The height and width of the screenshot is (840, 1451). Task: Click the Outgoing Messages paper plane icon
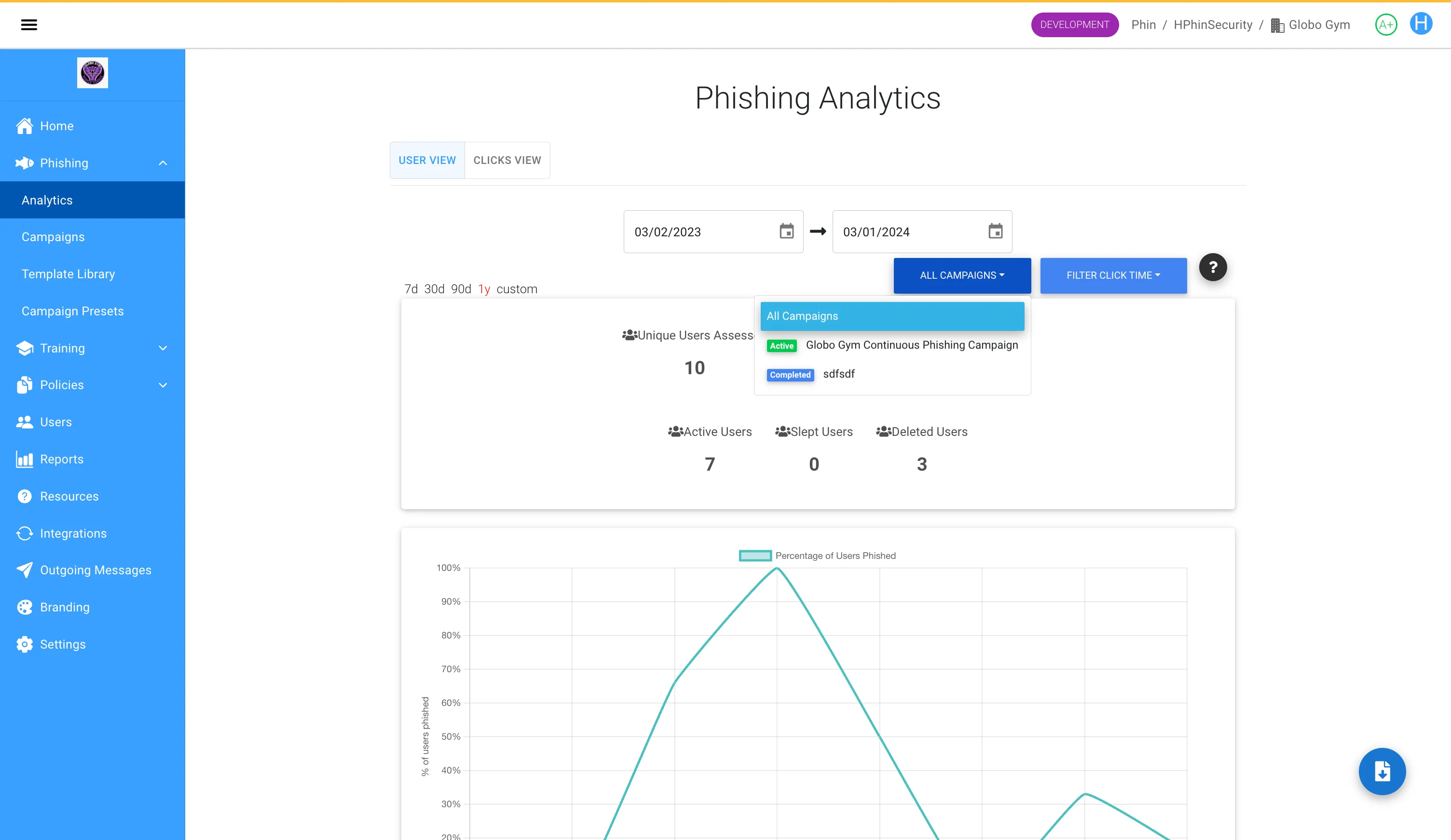coord(24,570)
